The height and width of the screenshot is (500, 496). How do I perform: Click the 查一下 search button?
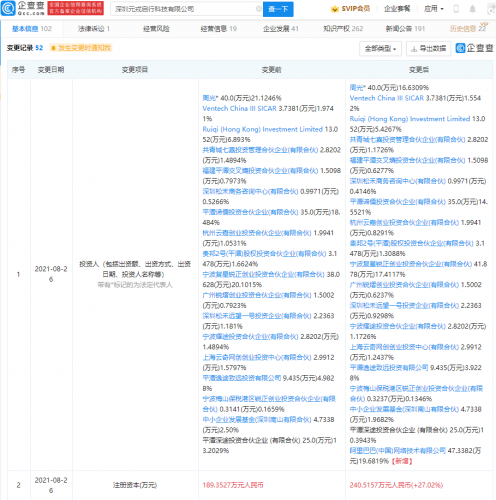[x=278, y=9]
